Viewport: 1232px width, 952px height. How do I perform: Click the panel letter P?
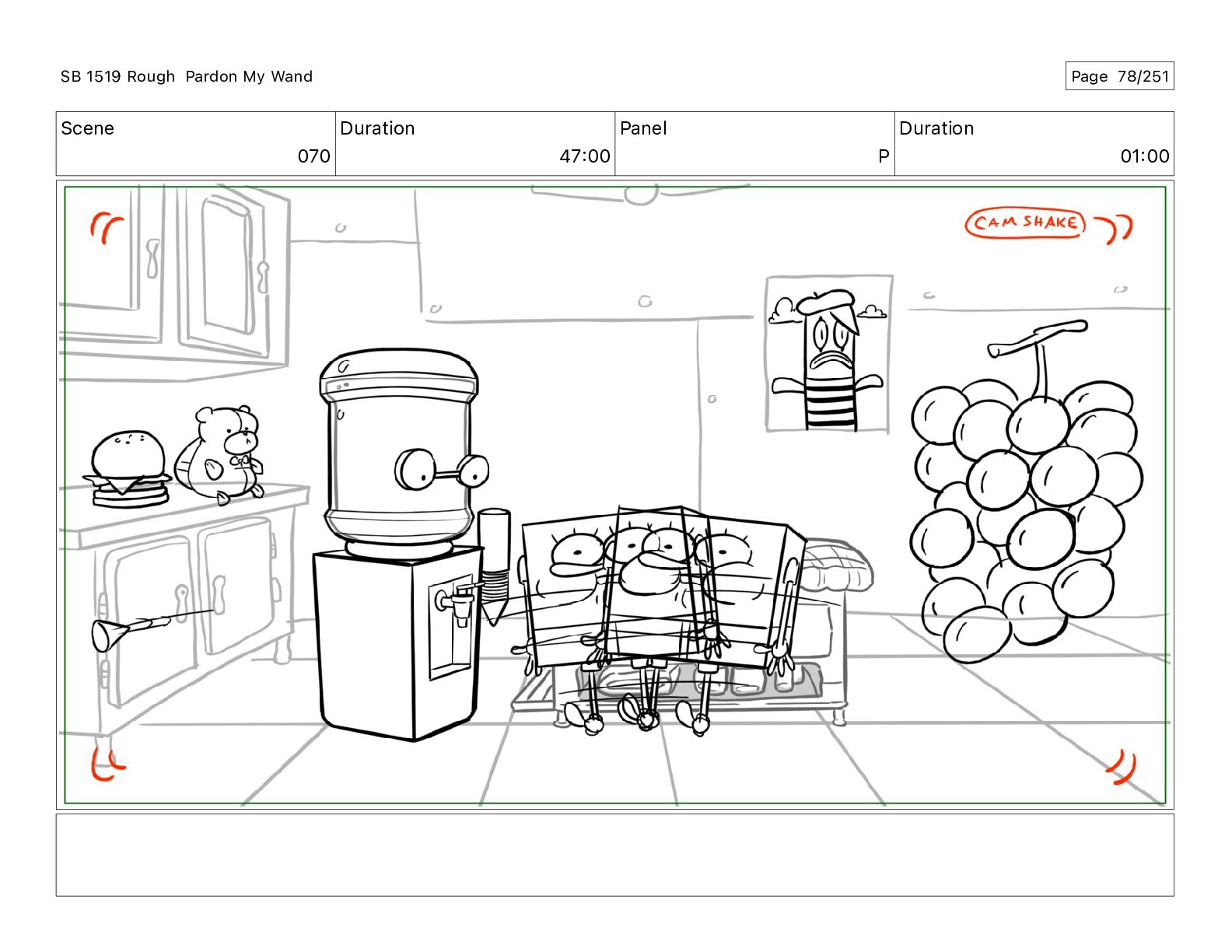(x=884, y=156)
